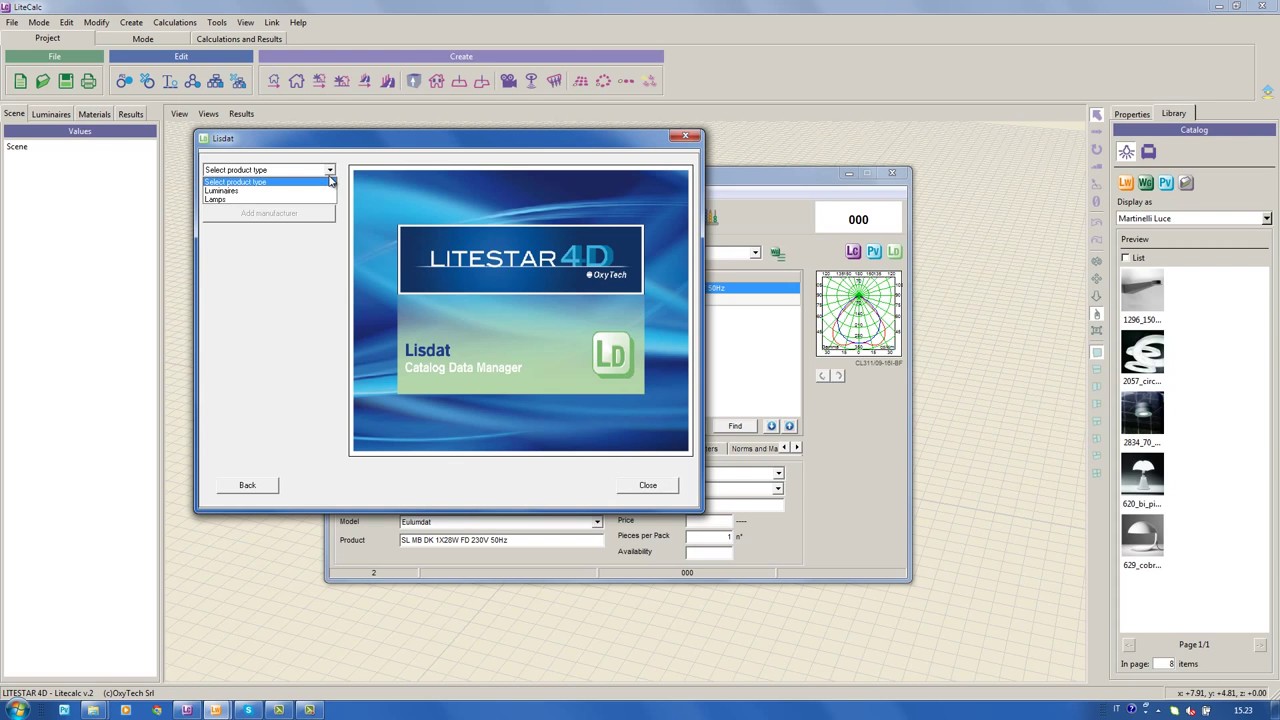This screenshot has width=1280, height=720.
Task: Switch to the Materials panel tab
Action: click(x=94, y=114)
